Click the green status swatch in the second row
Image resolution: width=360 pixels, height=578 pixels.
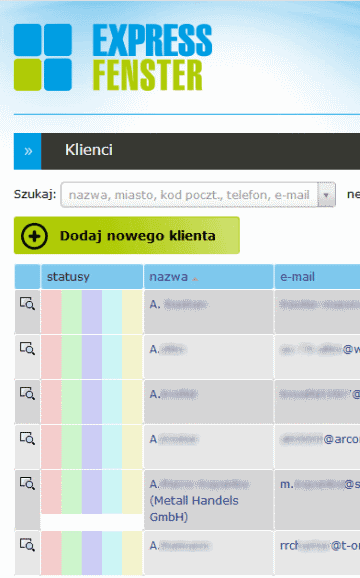(x=71, y=357)
